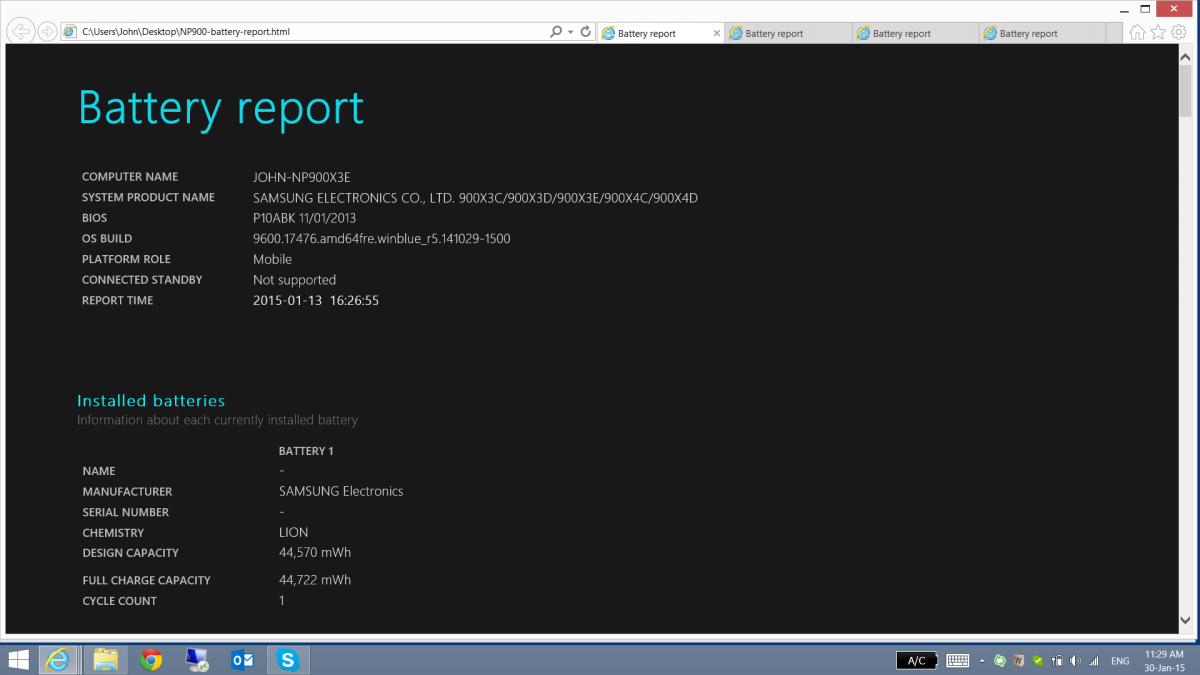The width and height of the screenshot is (1200, 675).
Task: Click the JOHN-NP900X3E computer name value
Action: coord(302,177)
